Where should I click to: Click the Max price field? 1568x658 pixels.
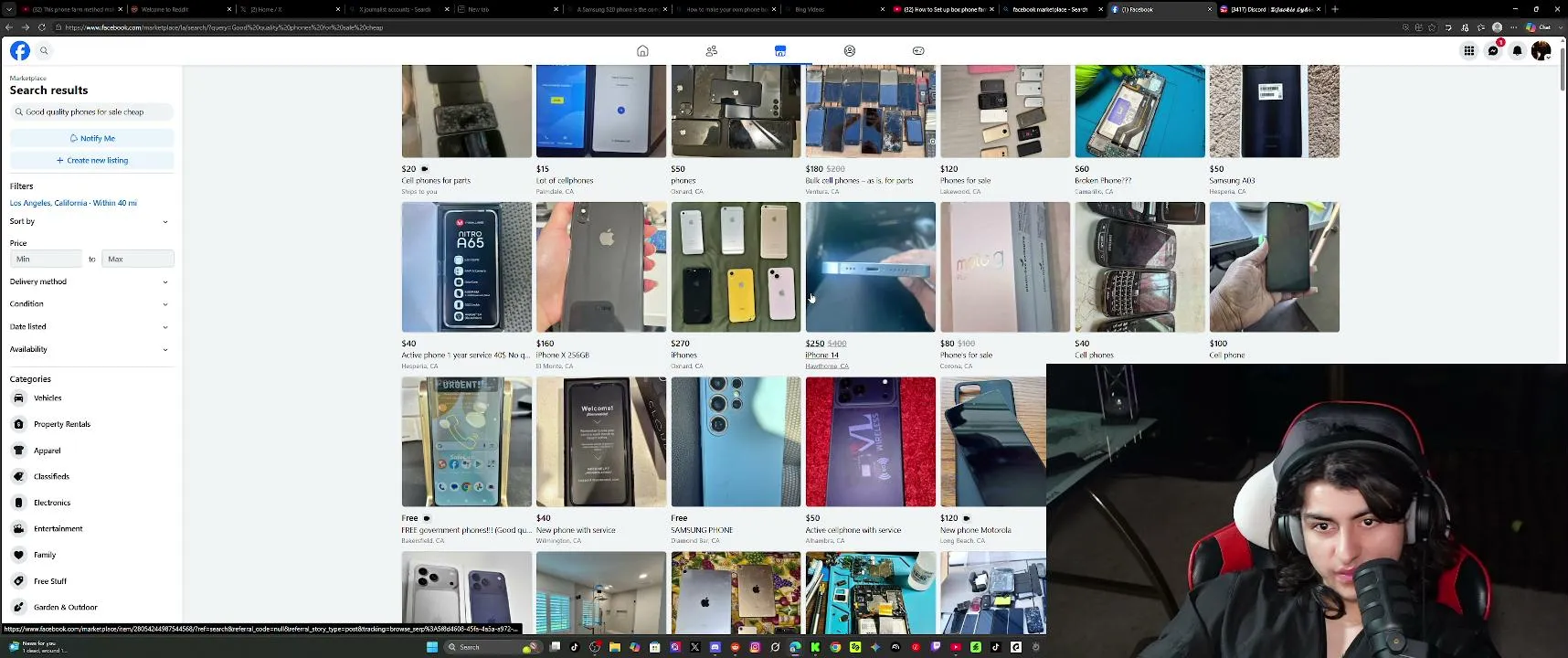(x=138, y=259)
